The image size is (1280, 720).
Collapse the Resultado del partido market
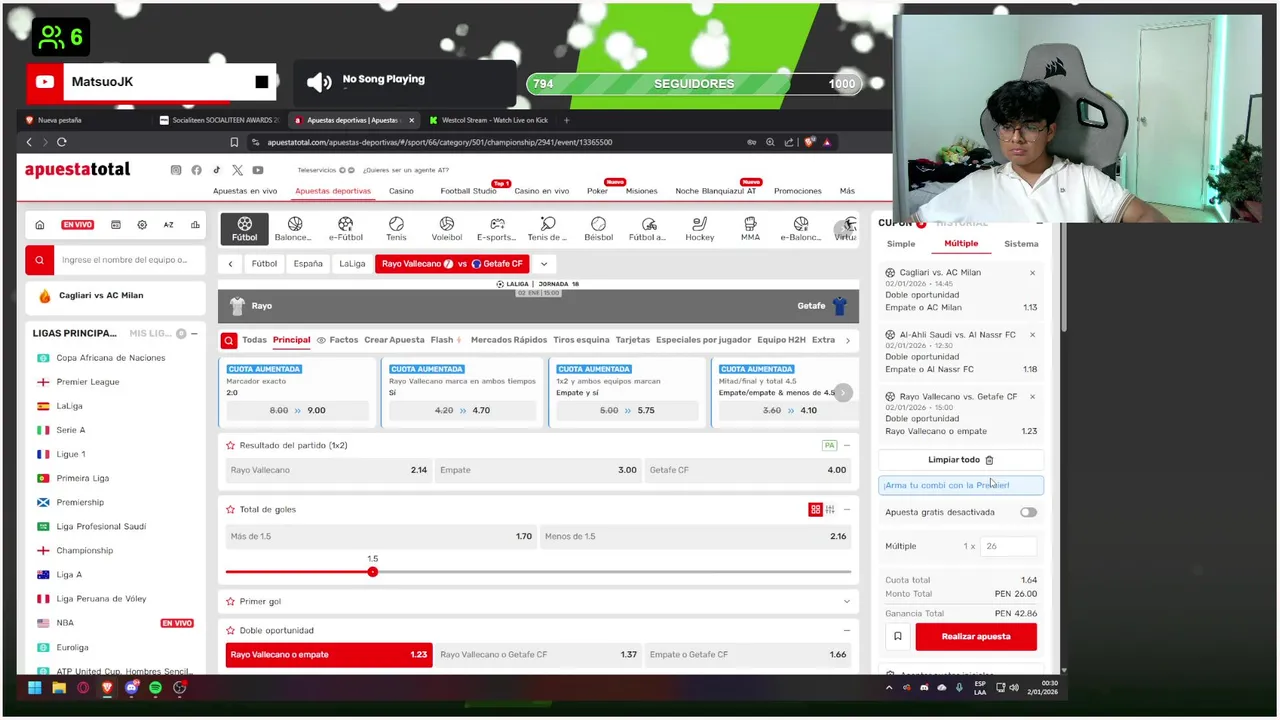coord(847,445)
